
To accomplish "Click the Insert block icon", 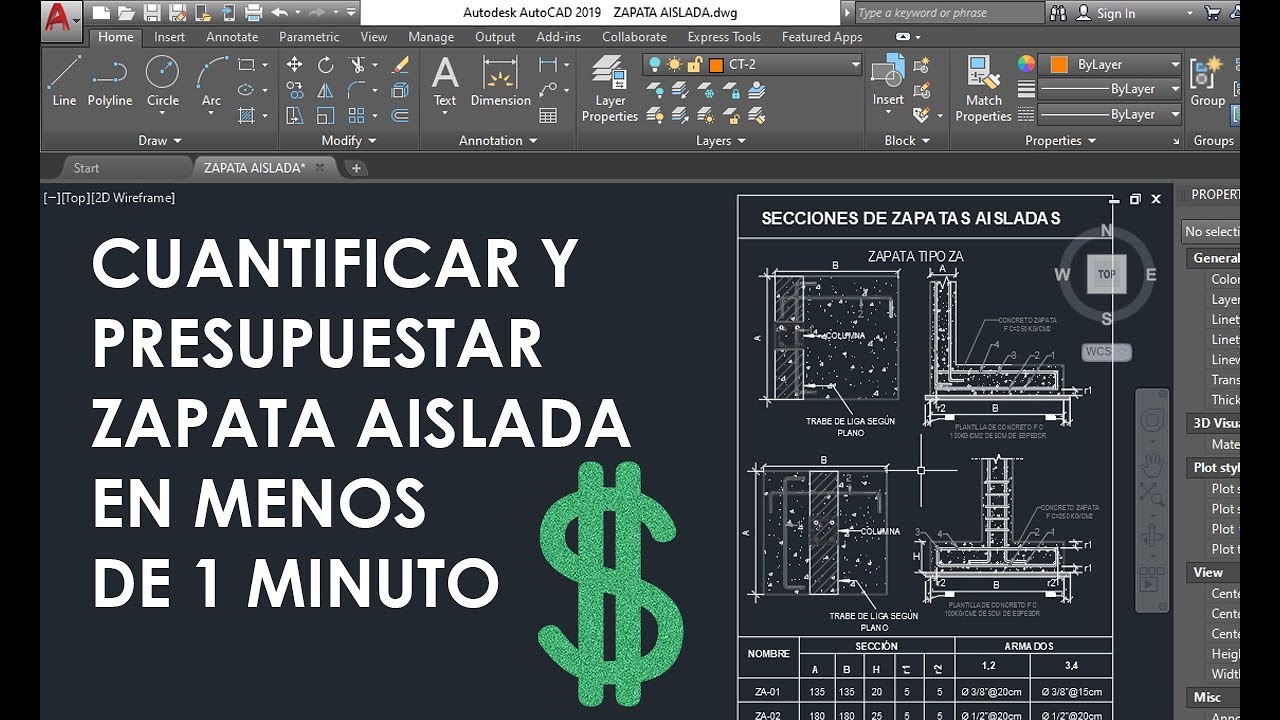I will [888, 82].
